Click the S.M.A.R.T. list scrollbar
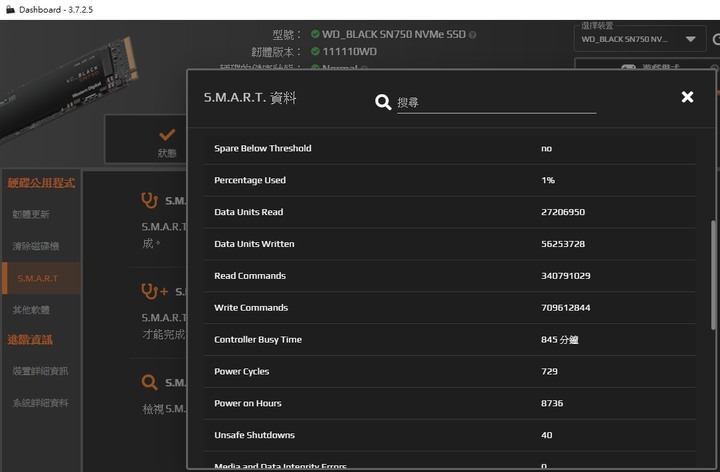The width and height of the screenshot is (720, 472). click(713, 275)
